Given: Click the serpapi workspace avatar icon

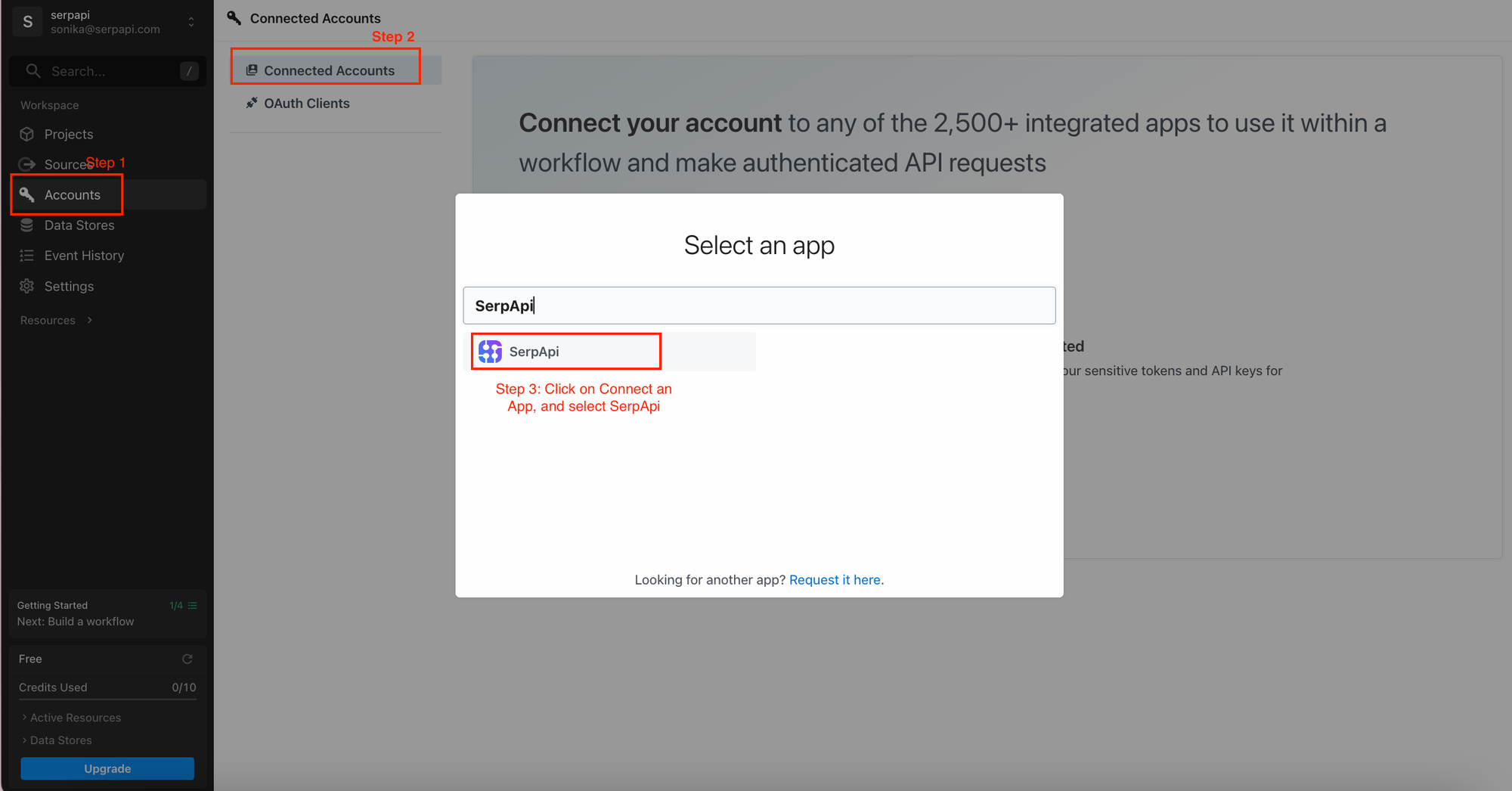Looking at the screenshot, I should click(x=27, y=22).
